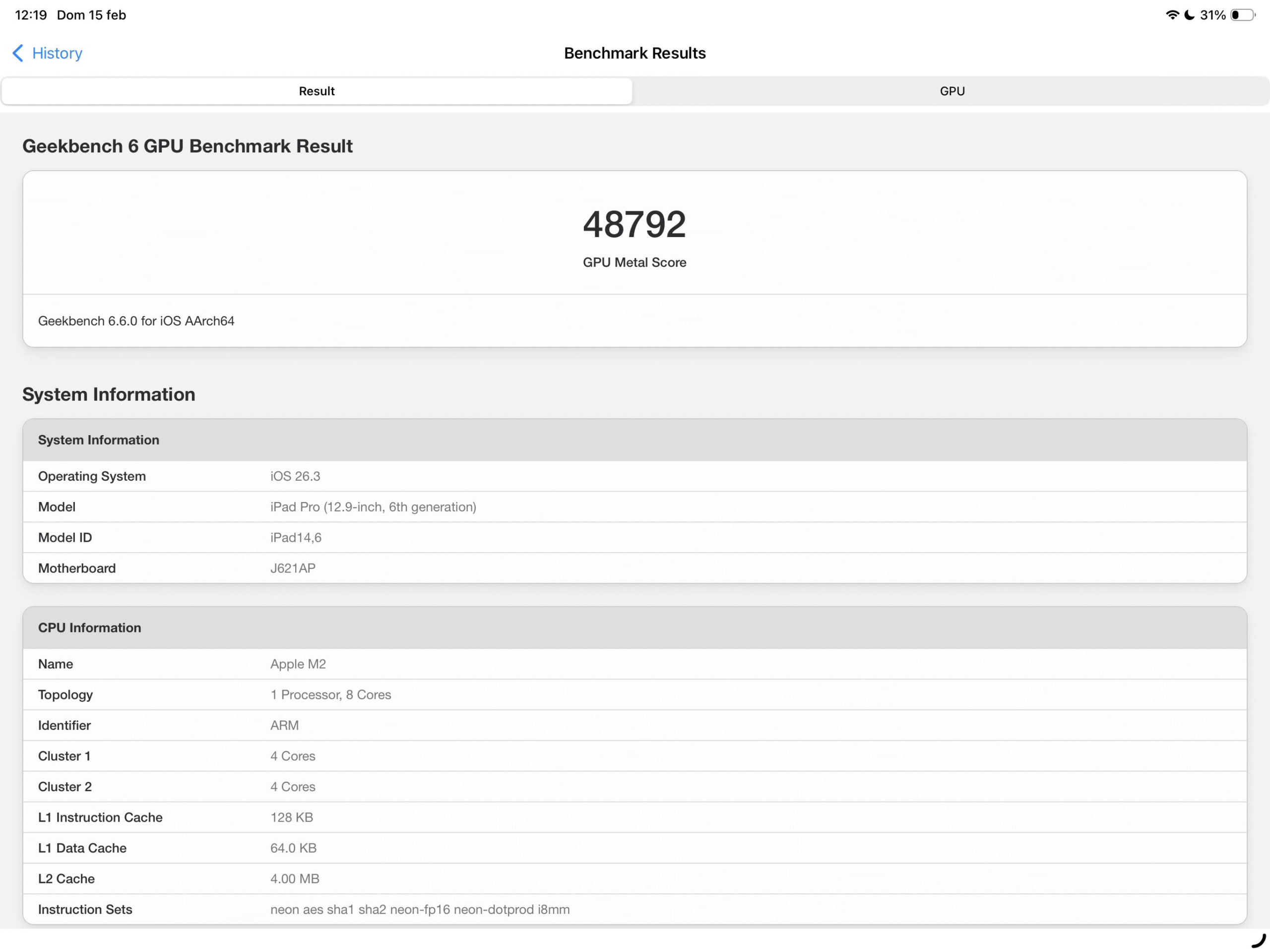Tap the back chevron icon
The width and height of the screenshot is (1270, 952).
point(18,53)
